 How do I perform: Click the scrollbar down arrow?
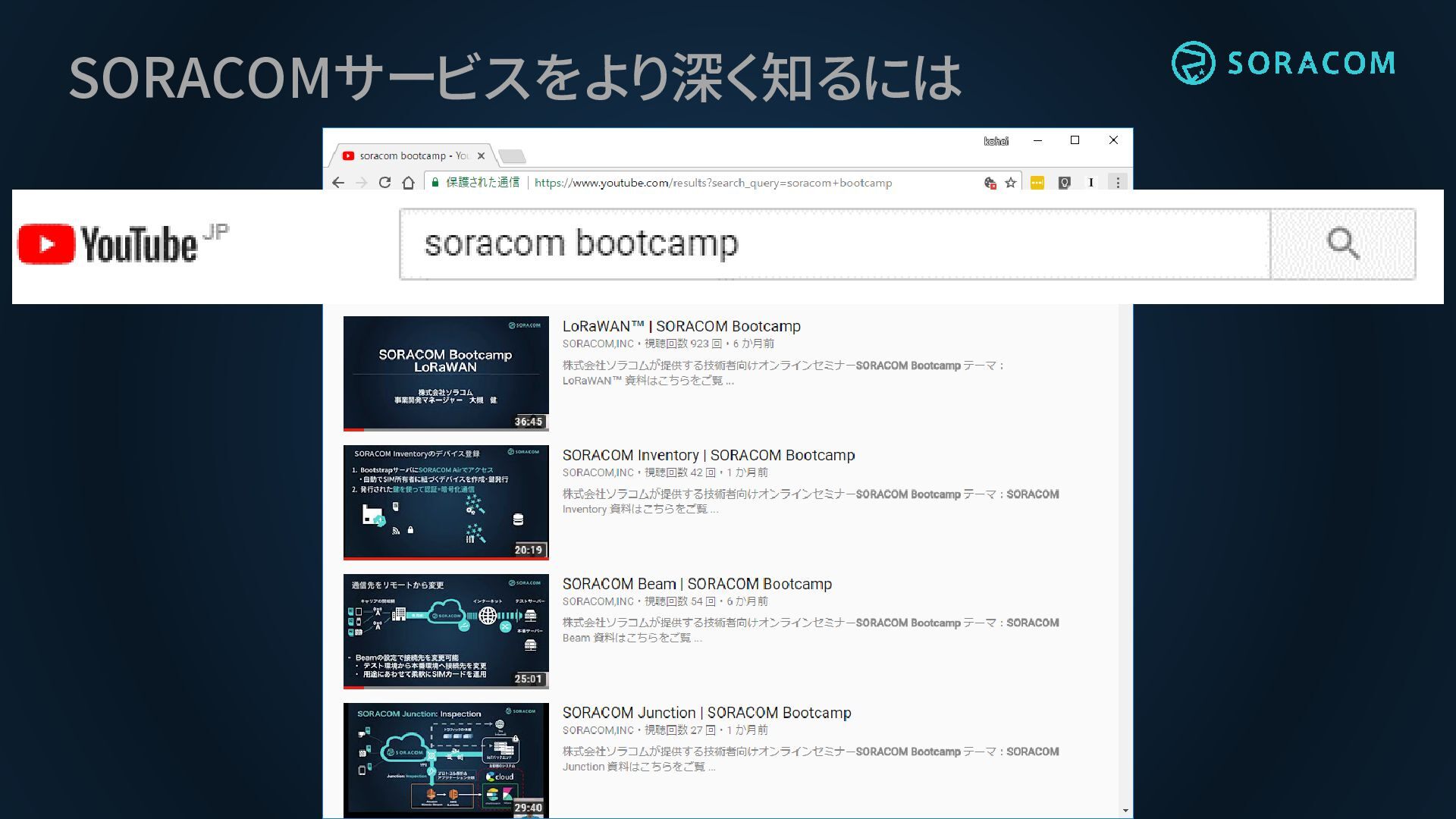(1125, 811)
